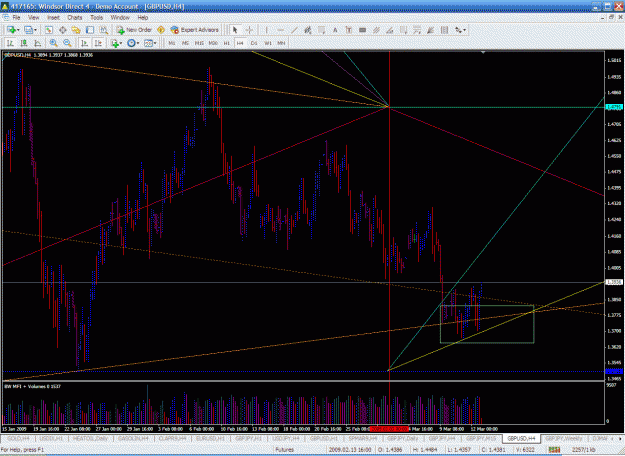Click the New Chart toolbar icon

click(11, 30)
